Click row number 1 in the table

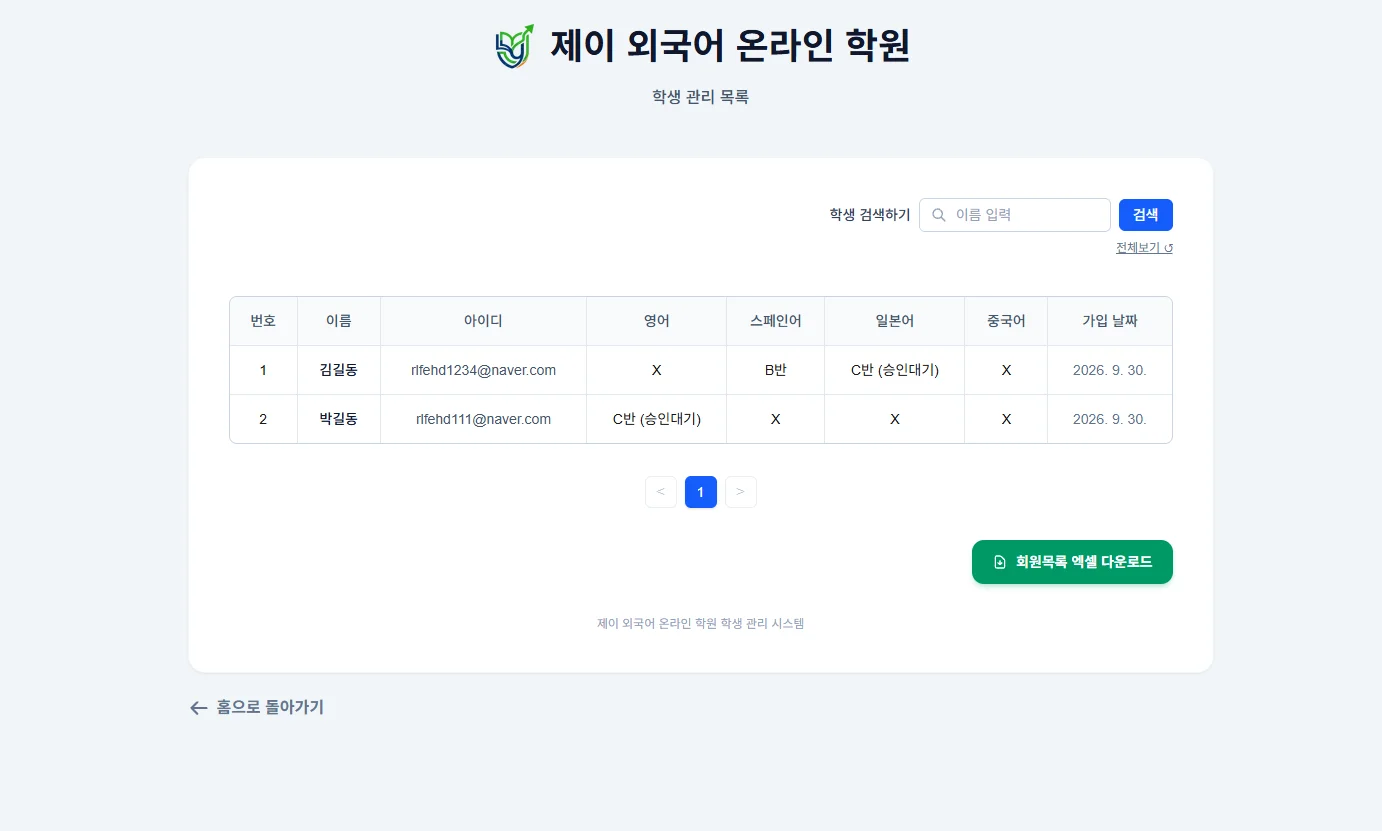[263, 370]
